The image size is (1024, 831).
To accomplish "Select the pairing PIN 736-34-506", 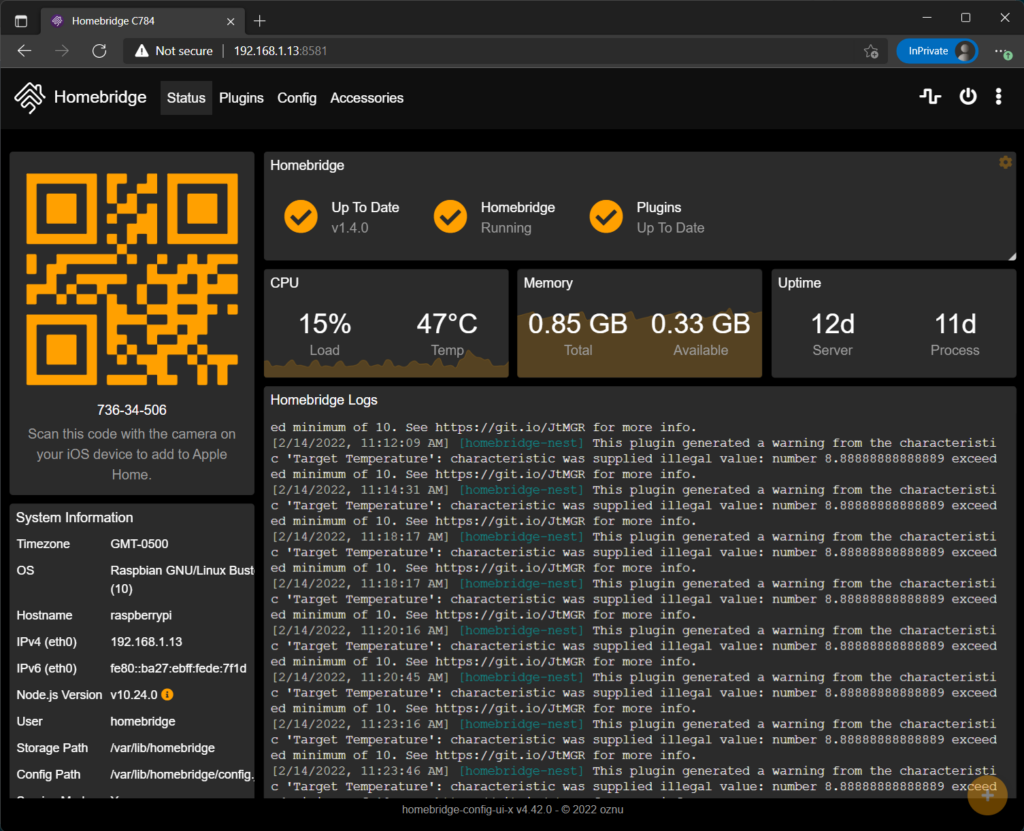I will (132, 410).
